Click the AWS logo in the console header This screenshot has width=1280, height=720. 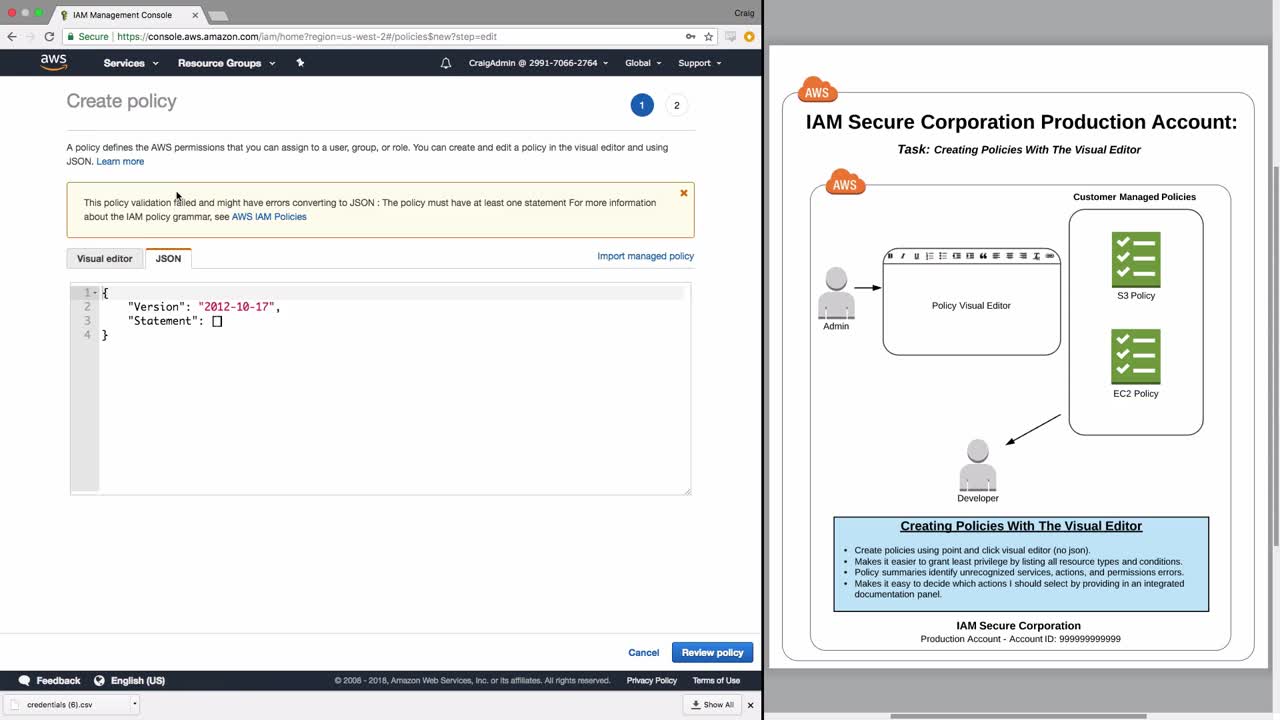coord(54,62)
